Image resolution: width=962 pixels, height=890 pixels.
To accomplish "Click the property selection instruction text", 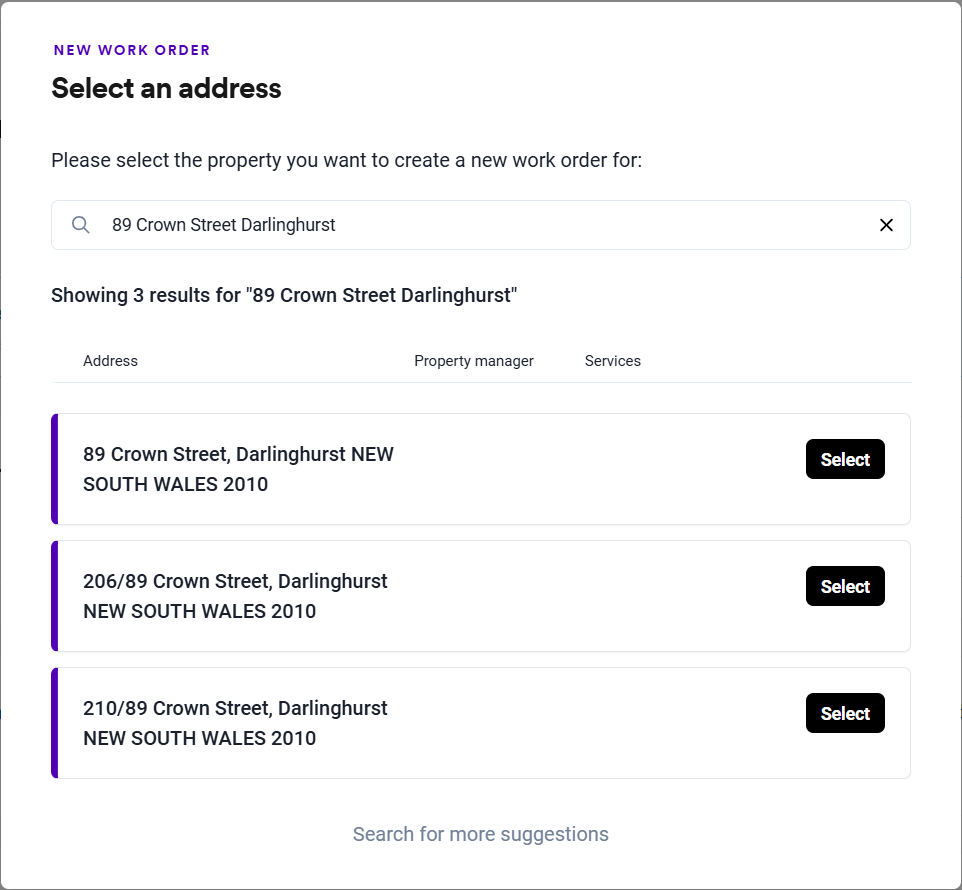I will point(346,160).
